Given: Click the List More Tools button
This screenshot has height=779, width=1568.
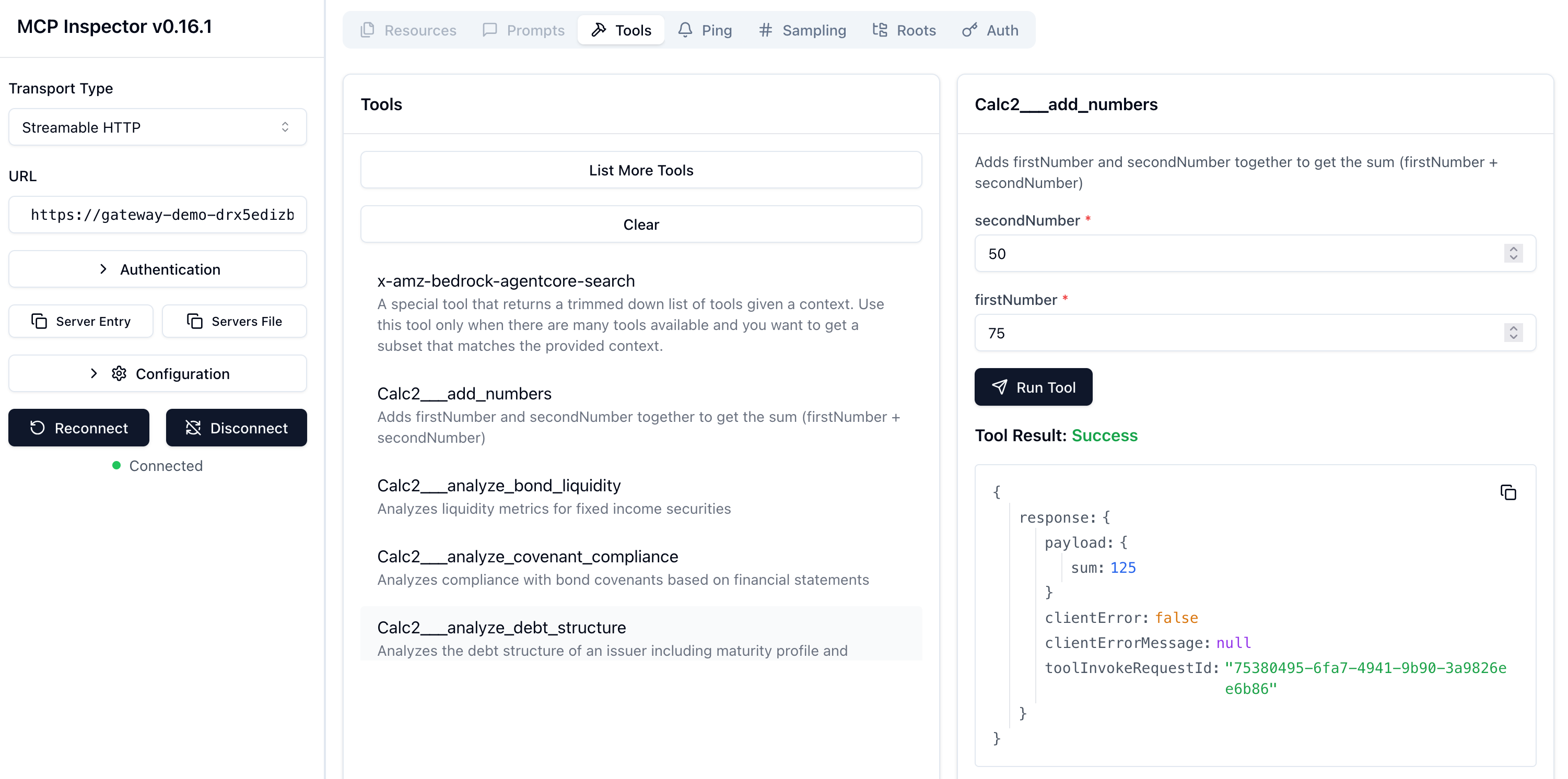Looking at the screenshot, I should point(640,170).
